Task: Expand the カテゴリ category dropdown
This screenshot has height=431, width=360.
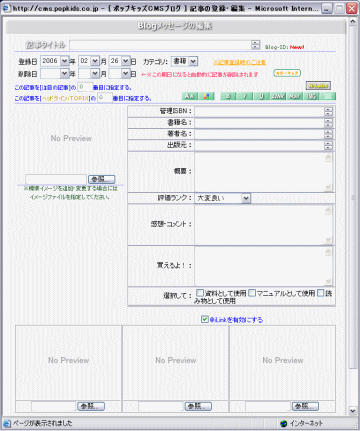Action: pyautogui.click(x=184, y=61)
